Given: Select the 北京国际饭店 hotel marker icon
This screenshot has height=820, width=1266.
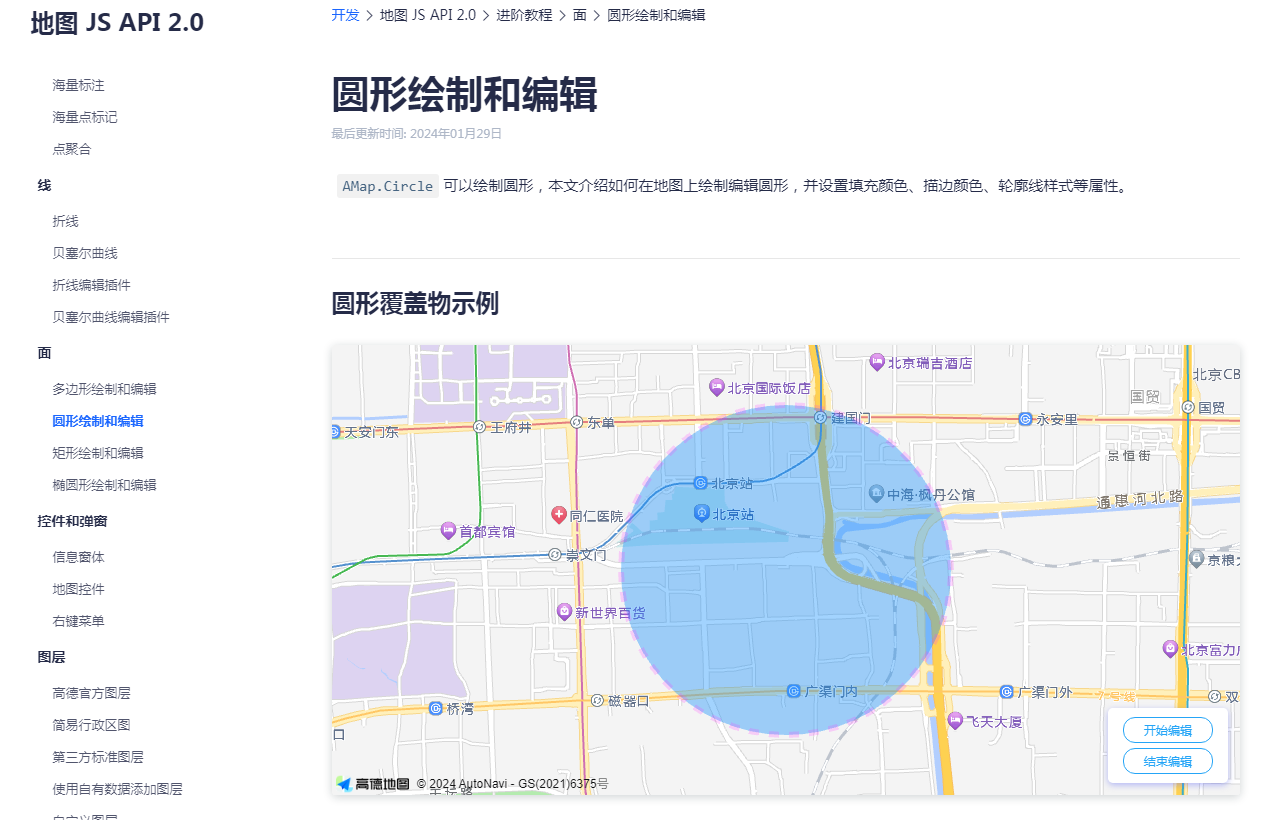Looking at the screenshot, I should (716, 387).
